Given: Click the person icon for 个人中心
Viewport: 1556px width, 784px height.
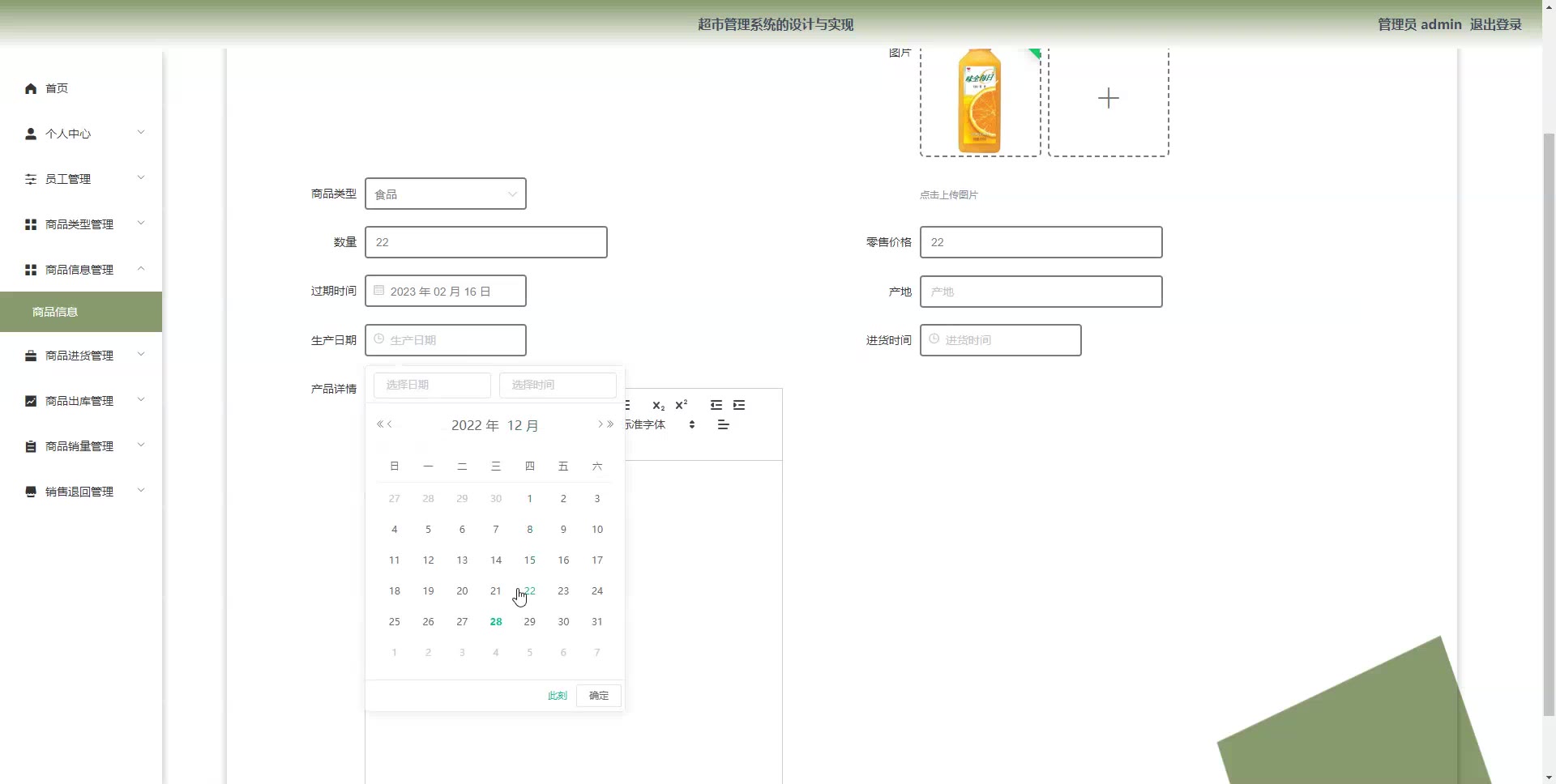Looking at the screenshot, I should (x=31, y=134).
